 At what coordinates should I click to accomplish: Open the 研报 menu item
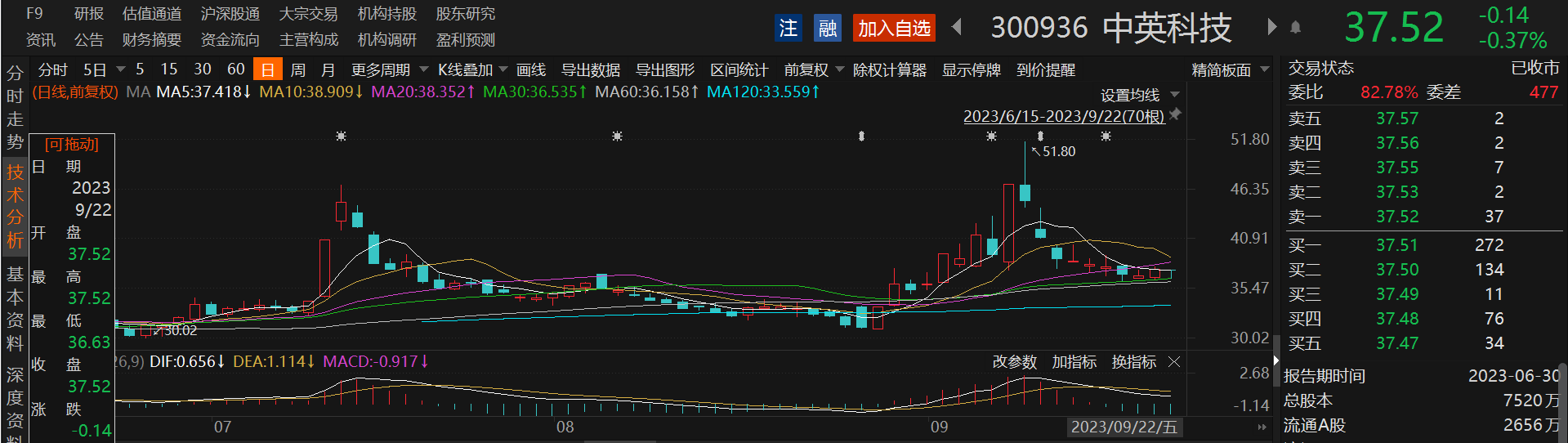tap(88, 14)
